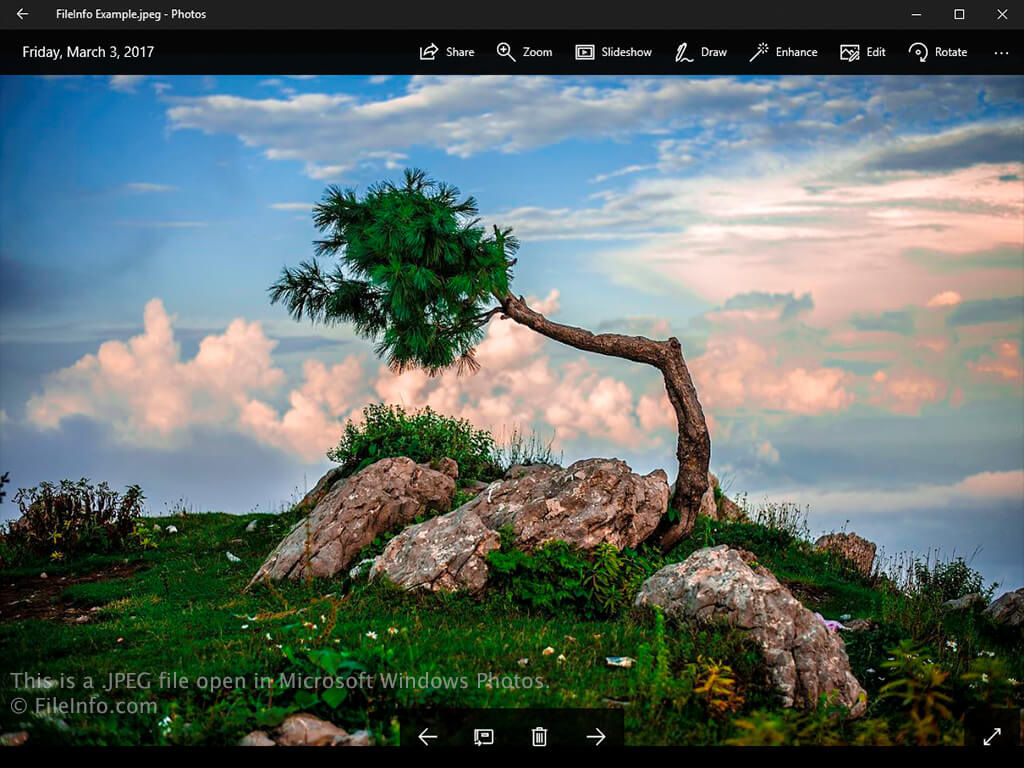Click the FileInfo Example.jpeg window title
1024x768 pixels.
pyautogui.click(x=130, y=14)
